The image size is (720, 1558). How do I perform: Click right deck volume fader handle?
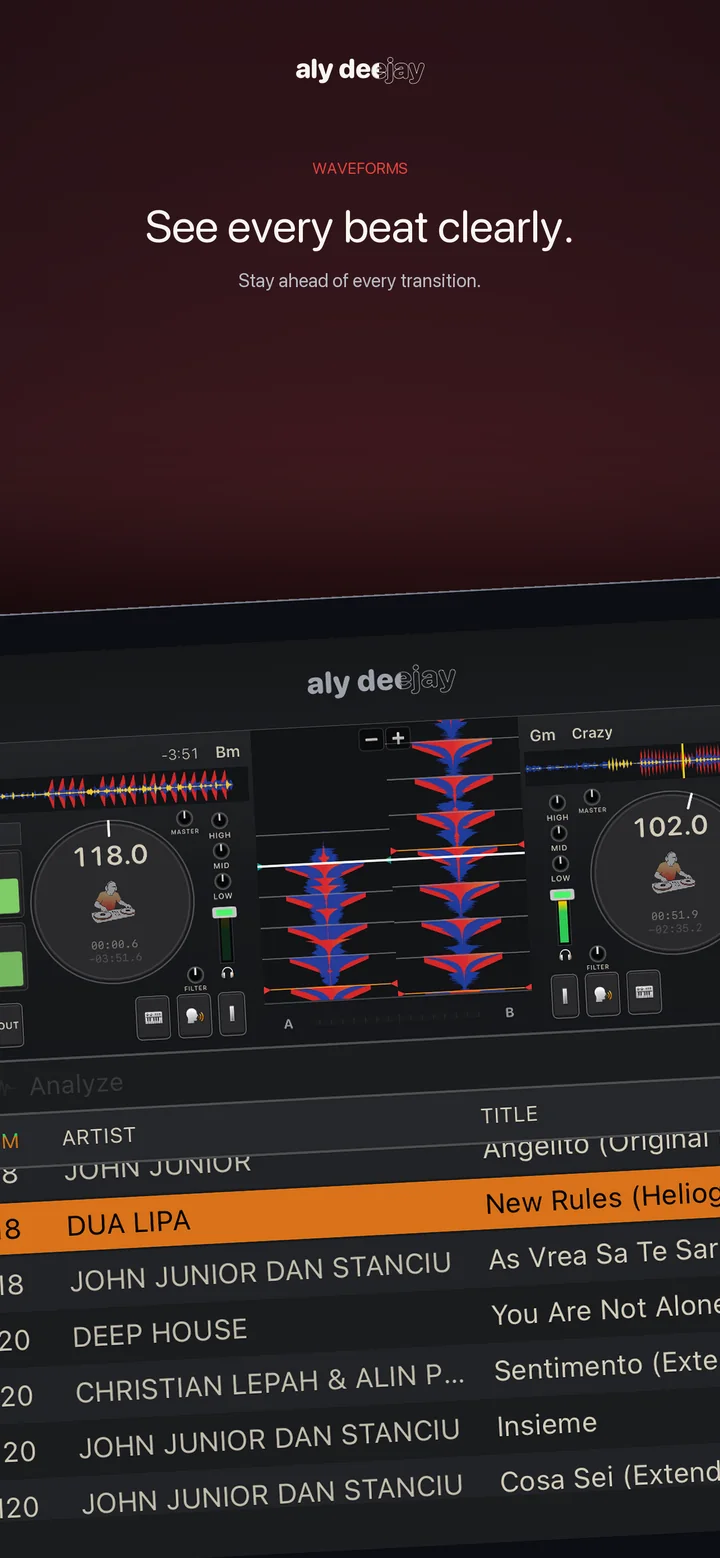[x=562, y=895]
